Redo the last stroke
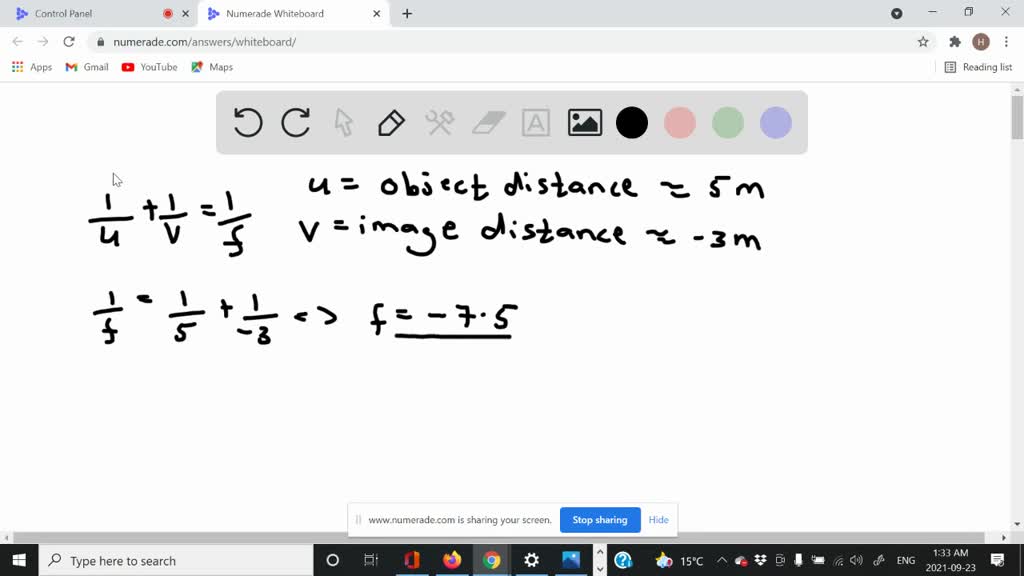 tap(296, 122)
